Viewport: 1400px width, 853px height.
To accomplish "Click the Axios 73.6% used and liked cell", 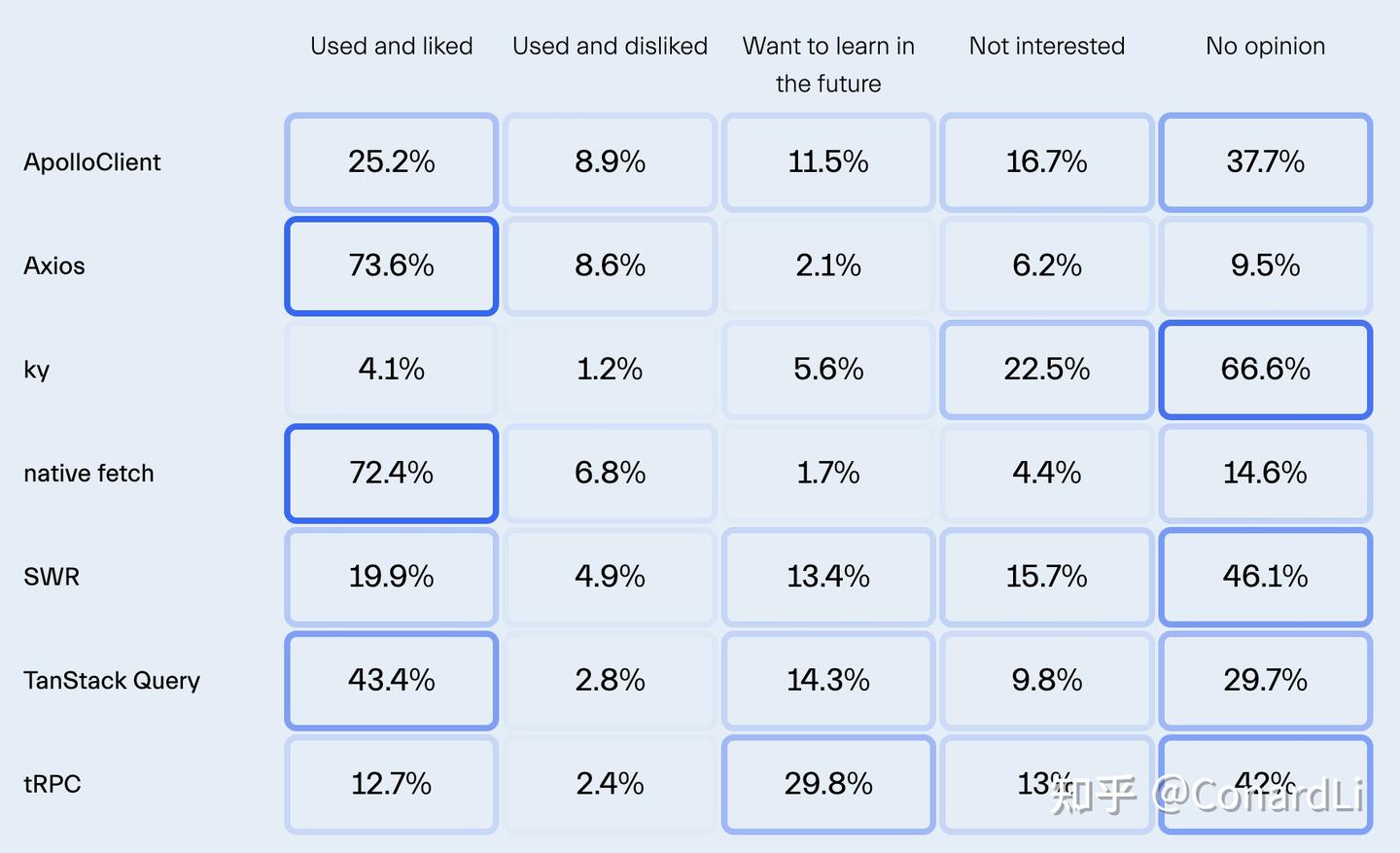I will pyautogui.click(x=391, y=266).
